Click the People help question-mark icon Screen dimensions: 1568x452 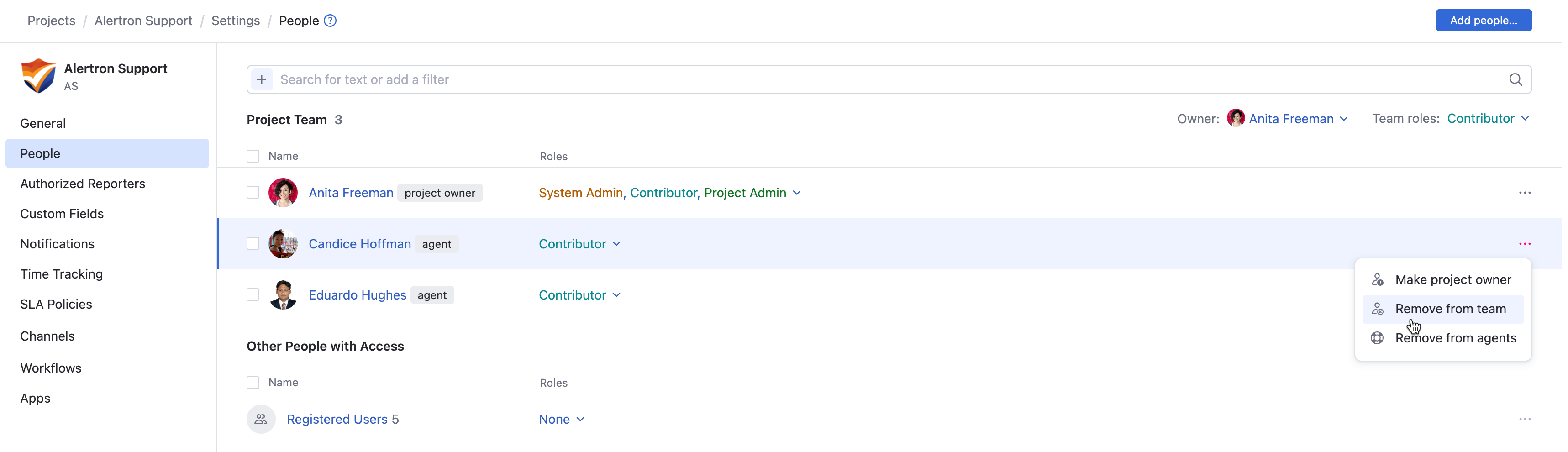click(x=330, y=21)
